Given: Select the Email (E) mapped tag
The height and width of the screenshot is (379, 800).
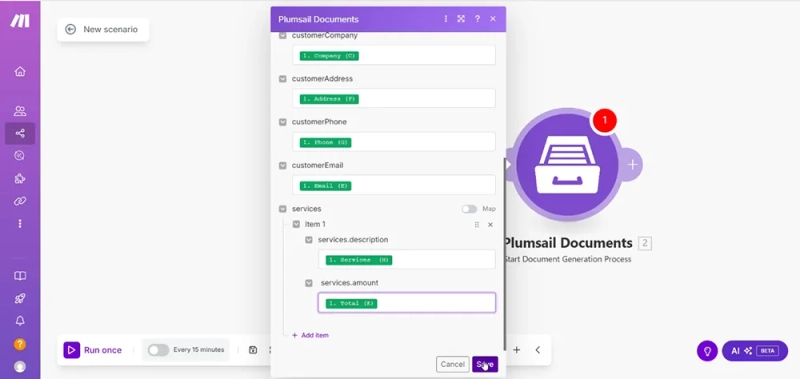Looking at the screenshot, I should pyautogui.click(x=326, y=186).
